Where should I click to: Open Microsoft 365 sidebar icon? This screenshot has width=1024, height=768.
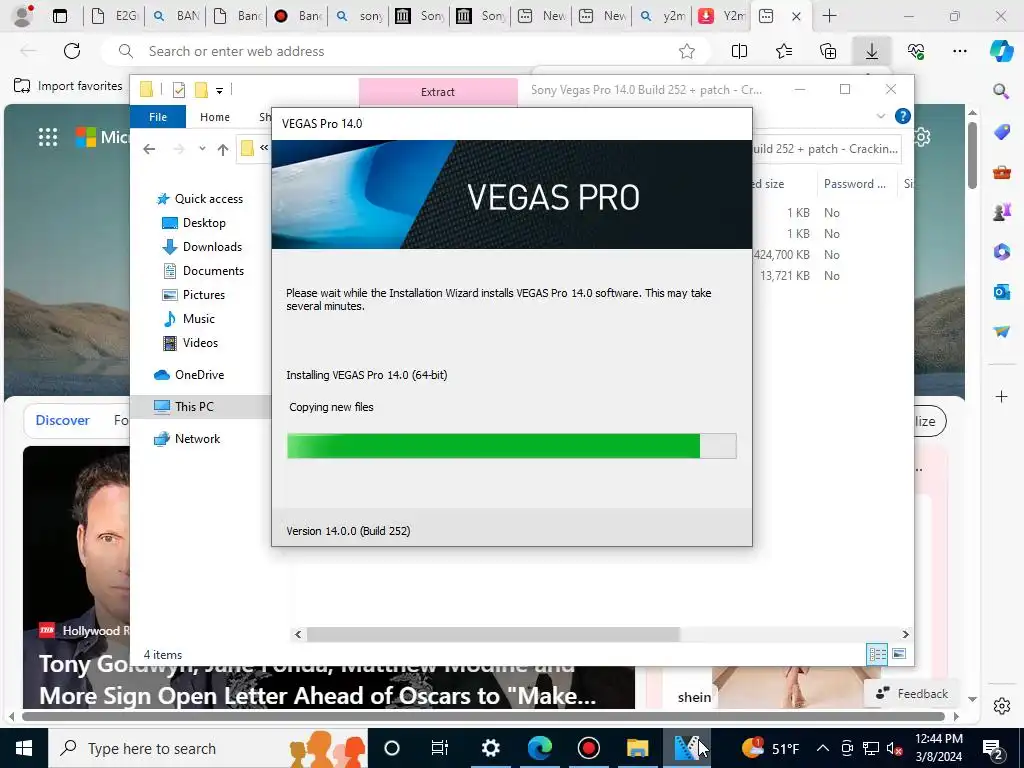(x=1002, y=251)
